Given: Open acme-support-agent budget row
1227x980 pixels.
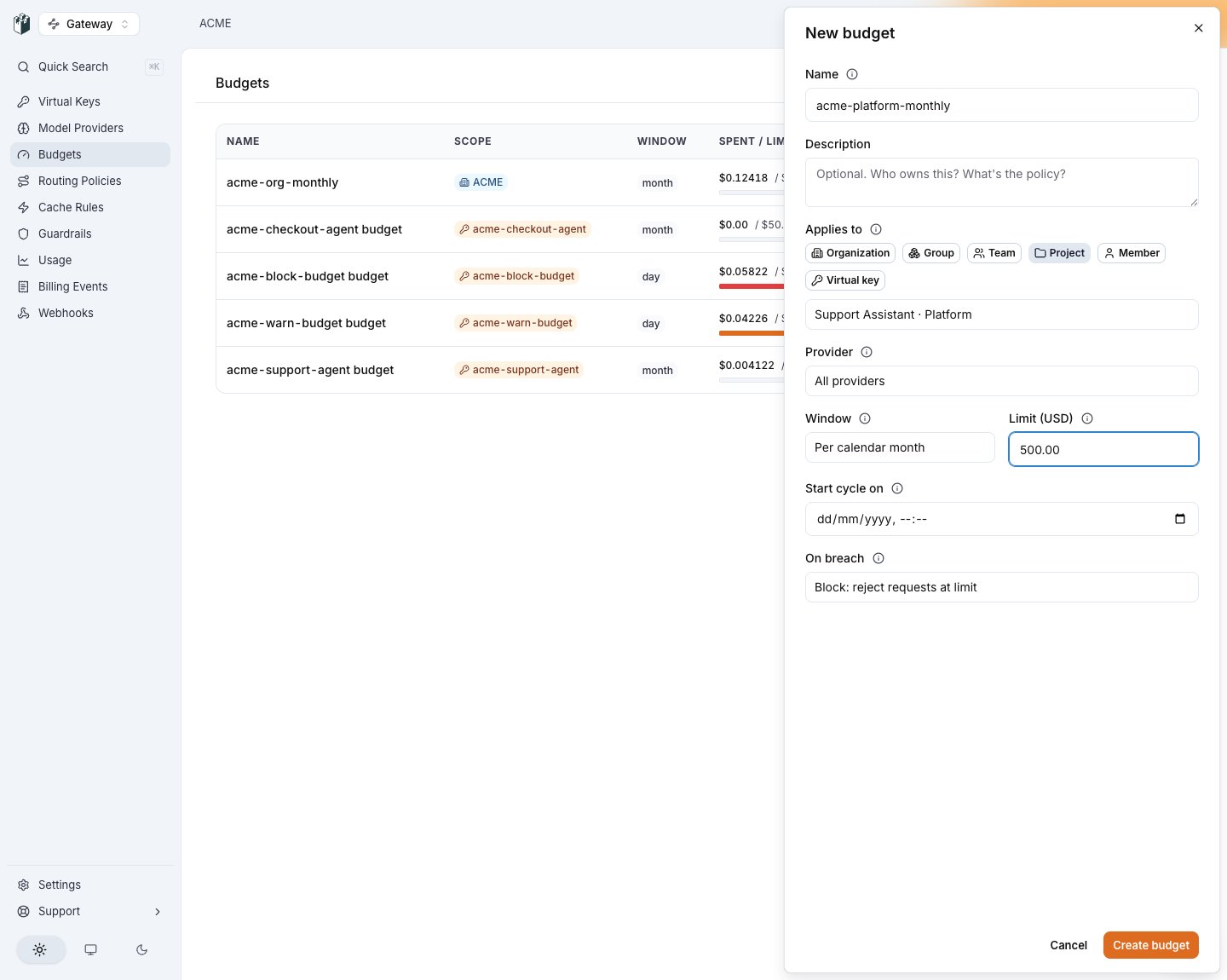Looking at the screenshot, I should point(500,370).
